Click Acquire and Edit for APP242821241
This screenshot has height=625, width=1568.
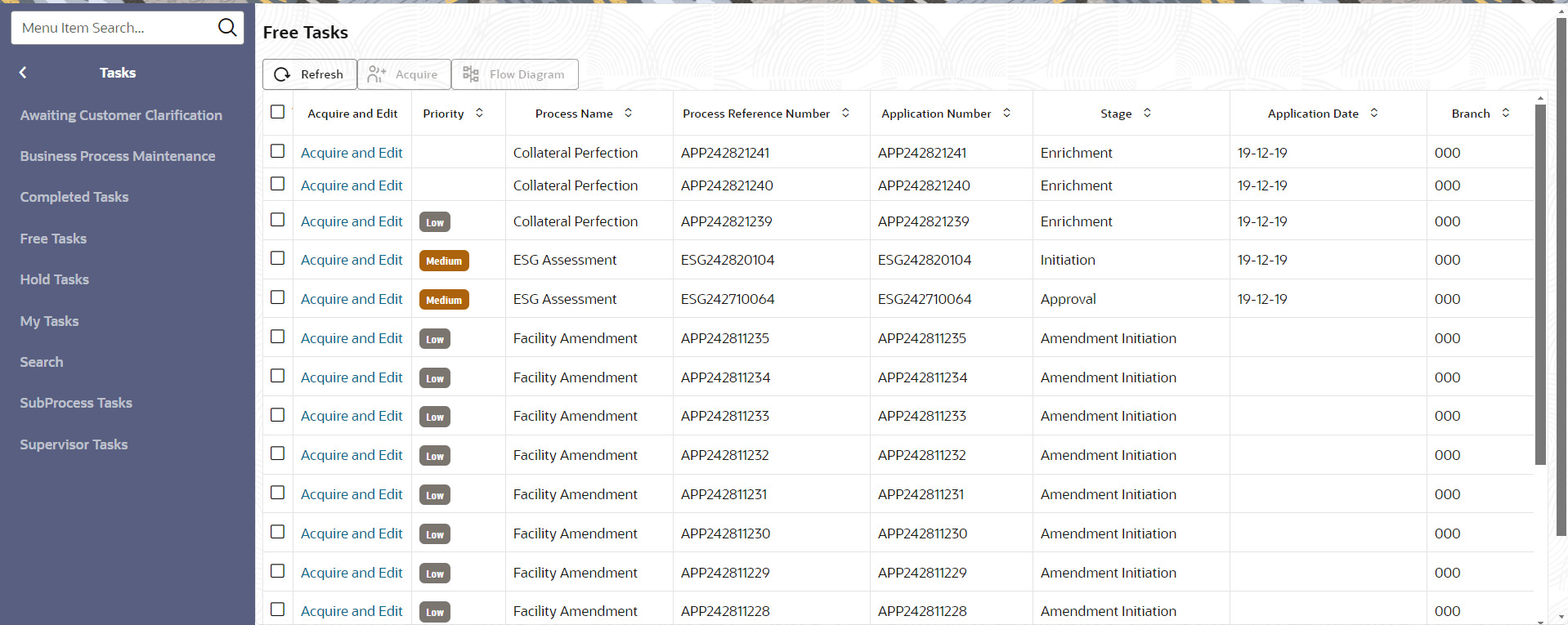352,153
